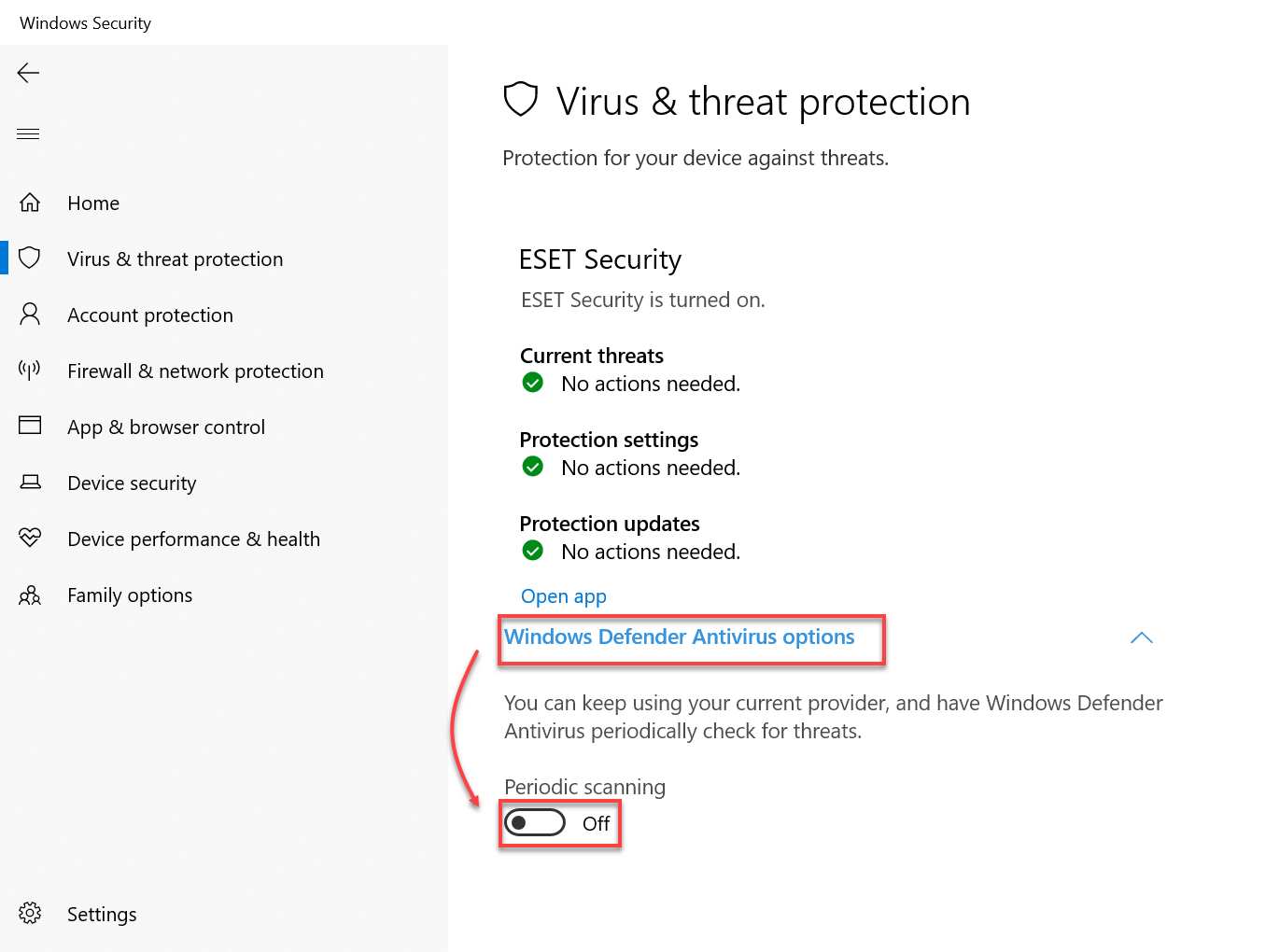Click the Account protection person icon

[x=30, y=315]
